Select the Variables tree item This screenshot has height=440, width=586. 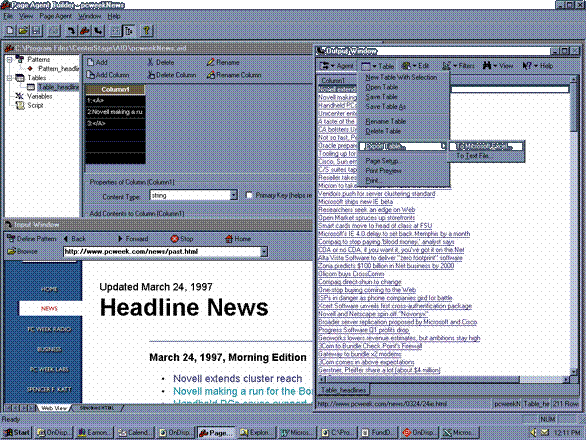tap(39, 96)
